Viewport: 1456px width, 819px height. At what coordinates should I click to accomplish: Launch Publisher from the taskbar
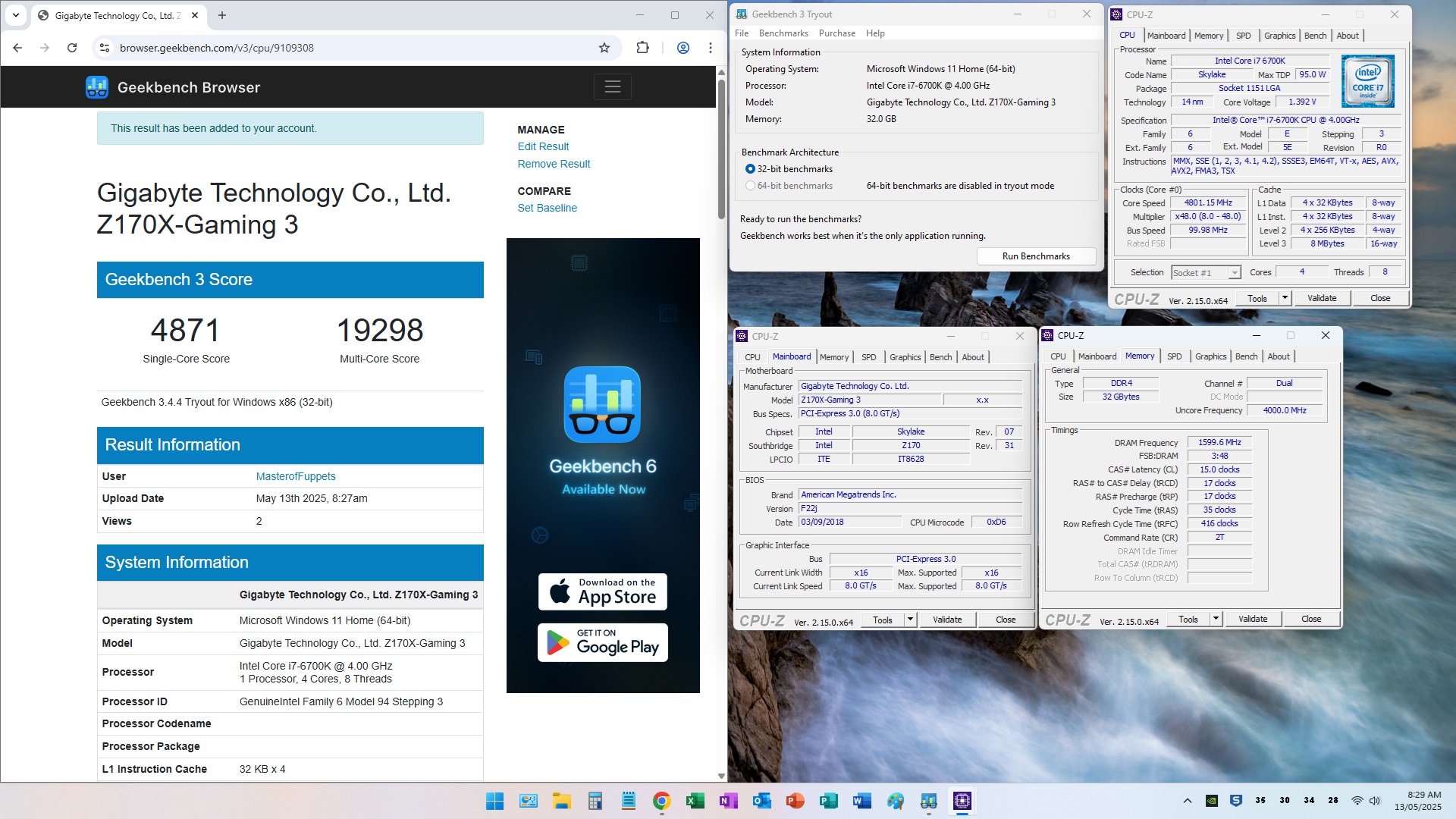(x=828, y=801)
